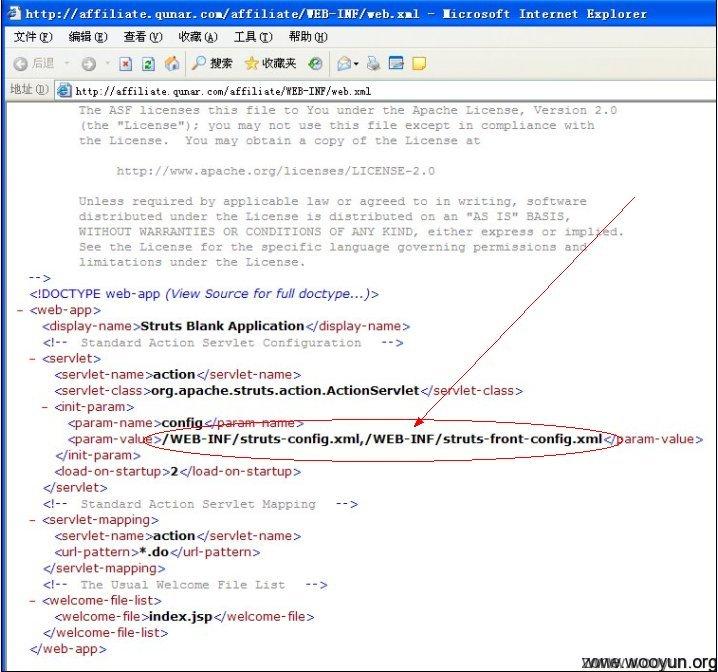The height and width of the screenshot is (672, 718).
Task: Open the 文件(F) menu
Action: click(33, 37)
